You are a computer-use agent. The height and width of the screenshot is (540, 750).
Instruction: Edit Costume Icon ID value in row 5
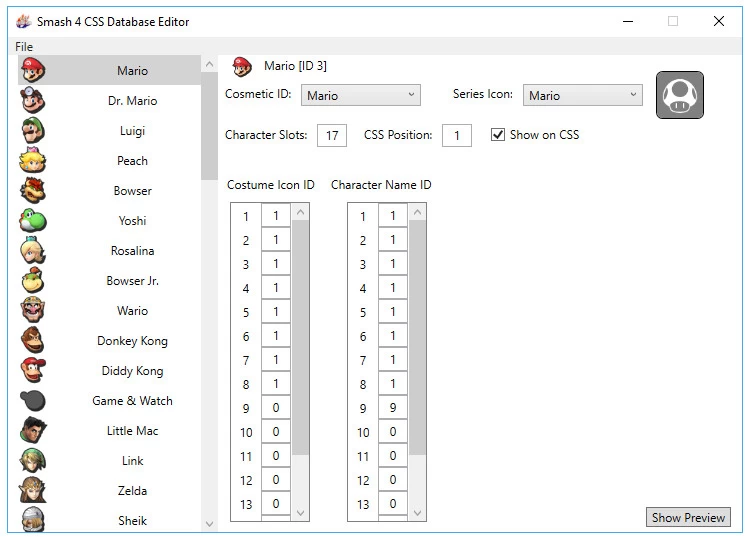tap(276, 311)
